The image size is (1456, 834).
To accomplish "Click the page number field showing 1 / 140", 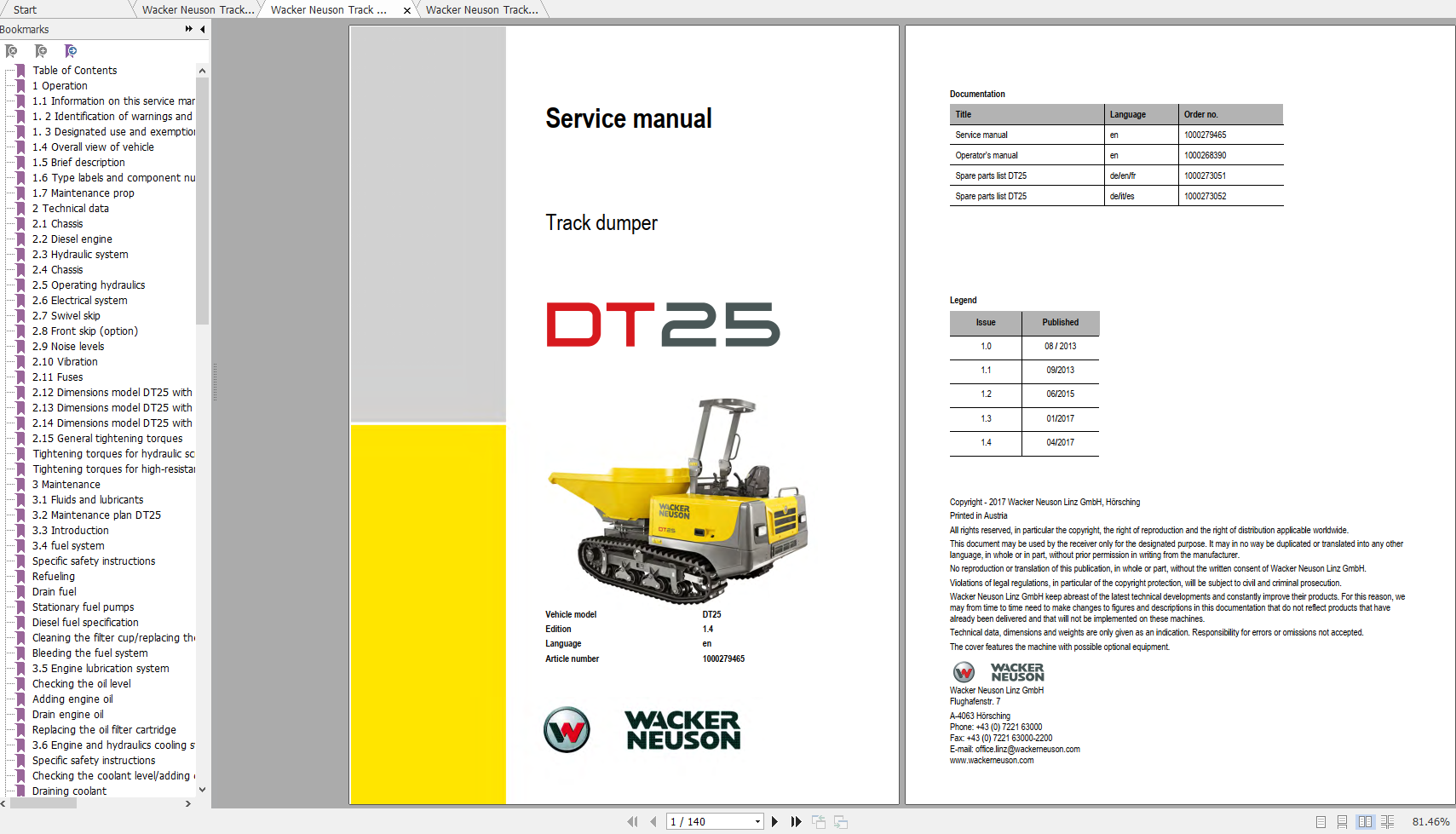I will click(709, 821).
